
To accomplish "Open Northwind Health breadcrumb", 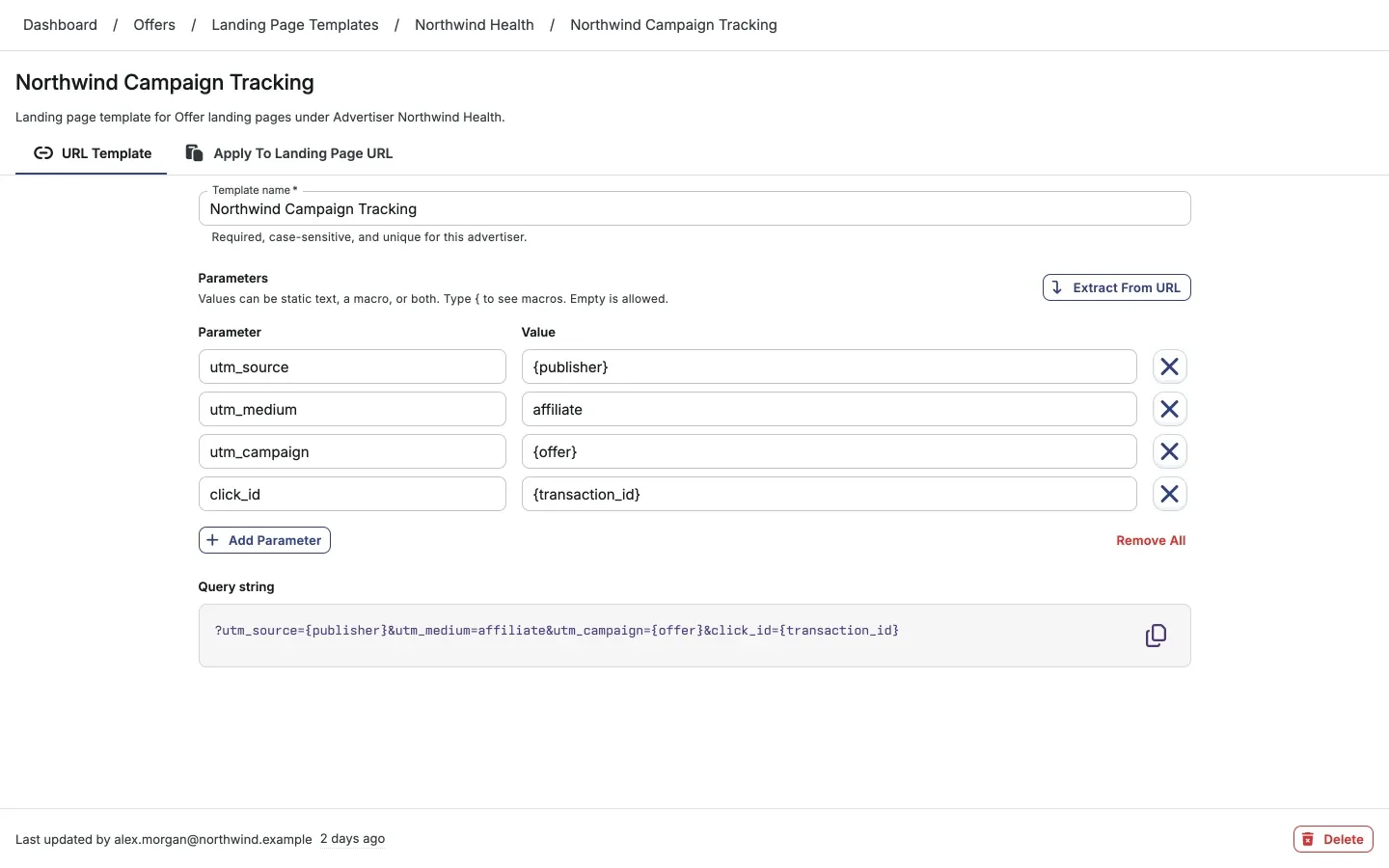I will pos(475,25).
